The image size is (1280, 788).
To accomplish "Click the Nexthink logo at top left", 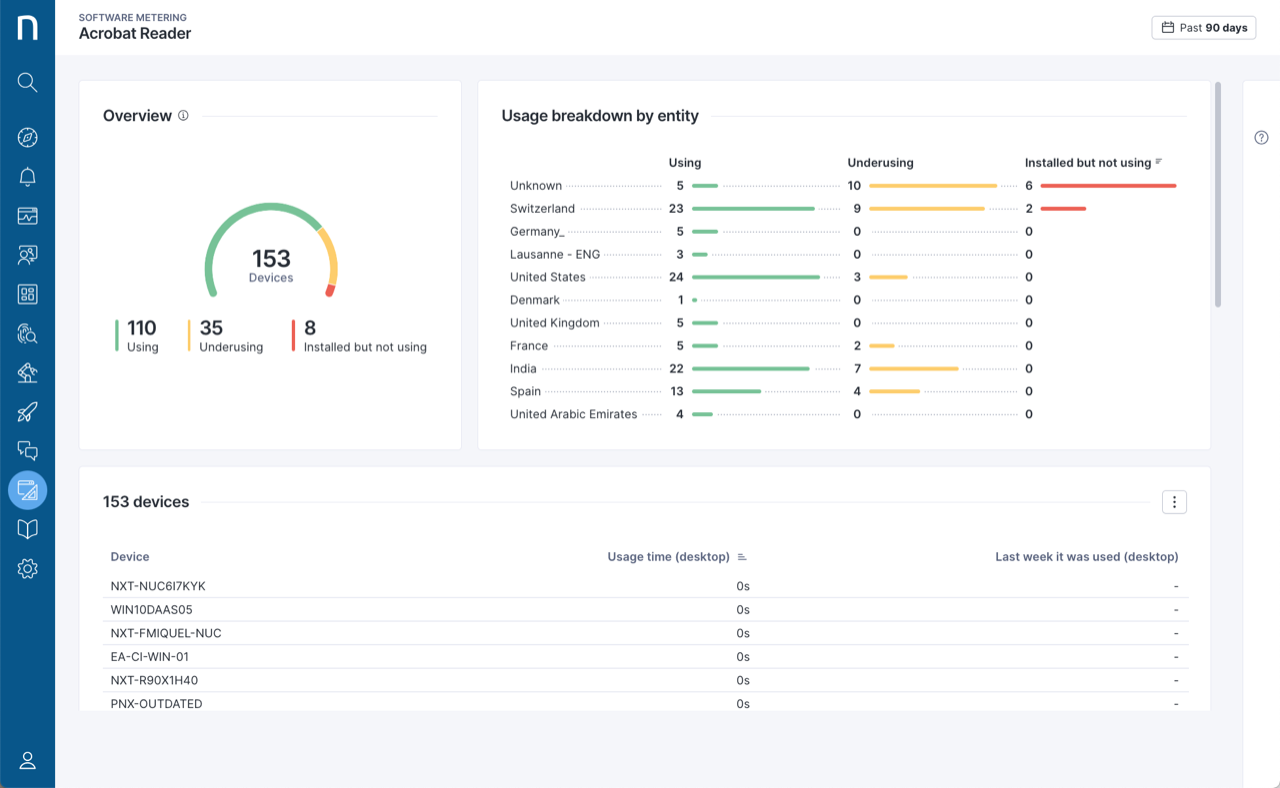I will pyautogui.click(x=27, y=27).
